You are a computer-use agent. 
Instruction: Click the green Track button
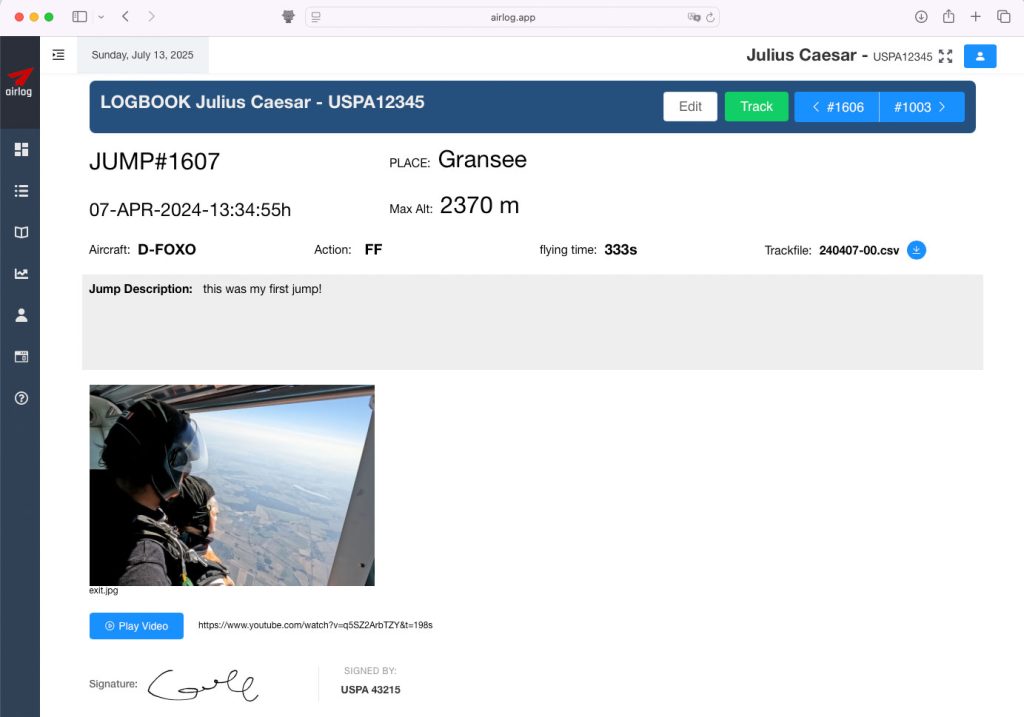(x=756, y=107)
